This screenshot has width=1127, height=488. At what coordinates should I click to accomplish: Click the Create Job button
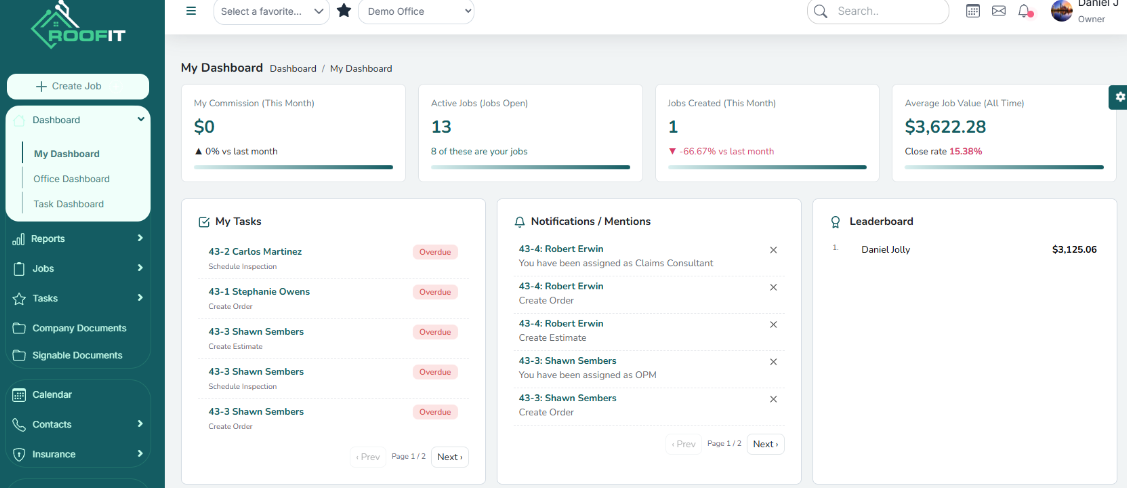(x=78, y=86)
